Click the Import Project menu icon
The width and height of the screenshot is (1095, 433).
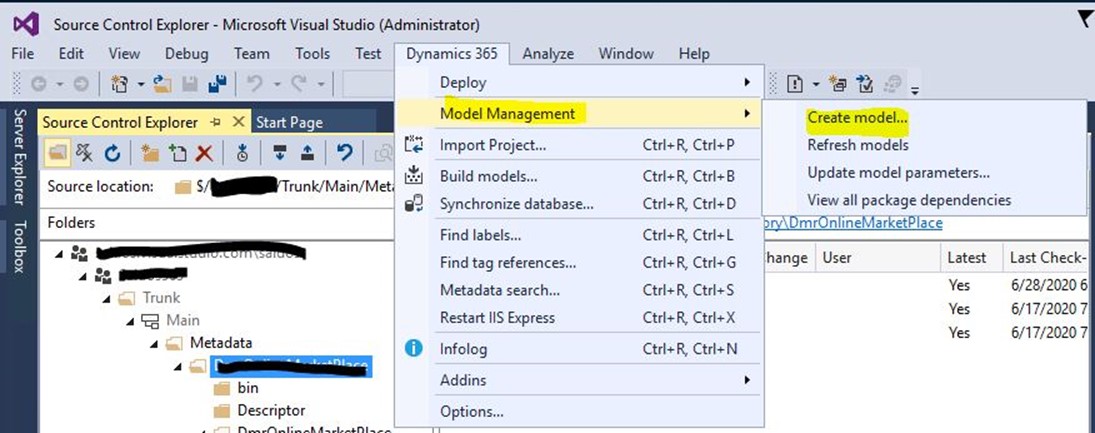click(413, 145)
